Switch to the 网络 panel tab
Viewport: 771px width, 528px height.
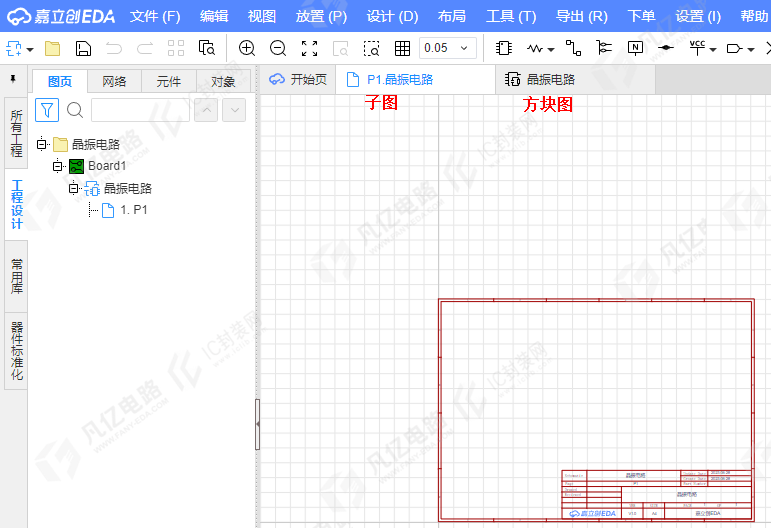[x=114, y=81]
